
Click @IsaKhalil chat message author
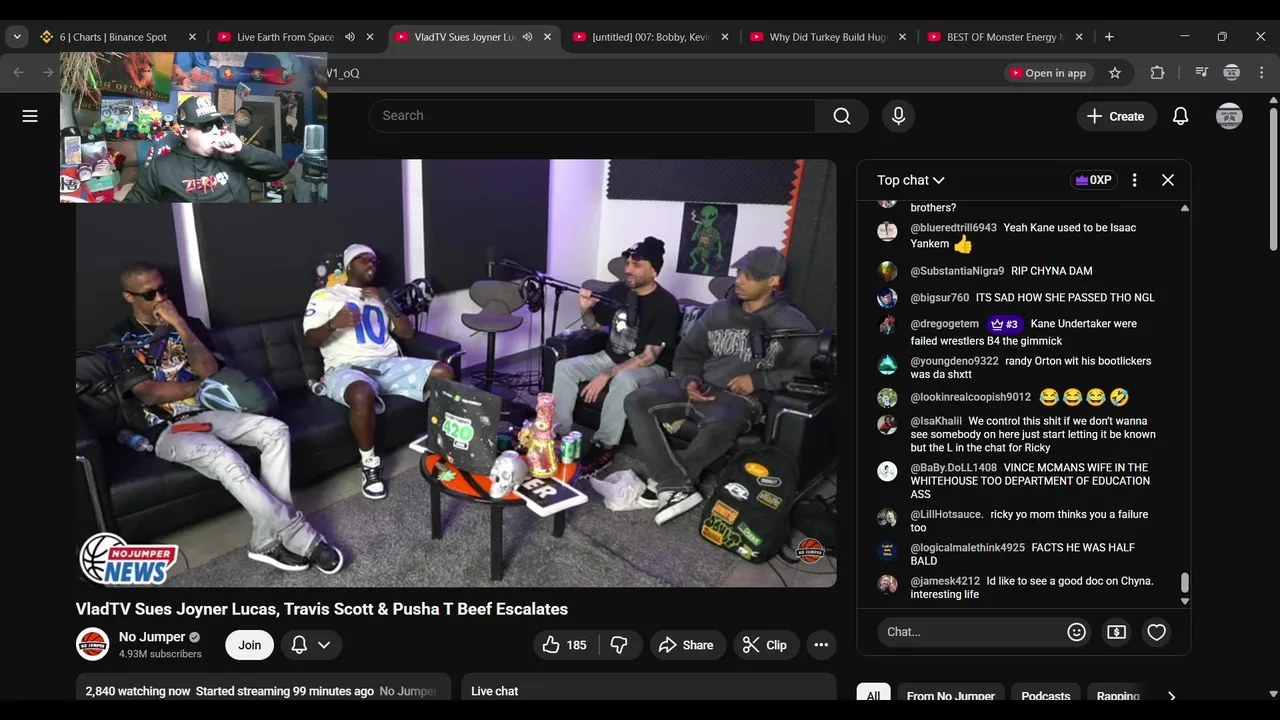pyautogui.click(x=936, y=421)
